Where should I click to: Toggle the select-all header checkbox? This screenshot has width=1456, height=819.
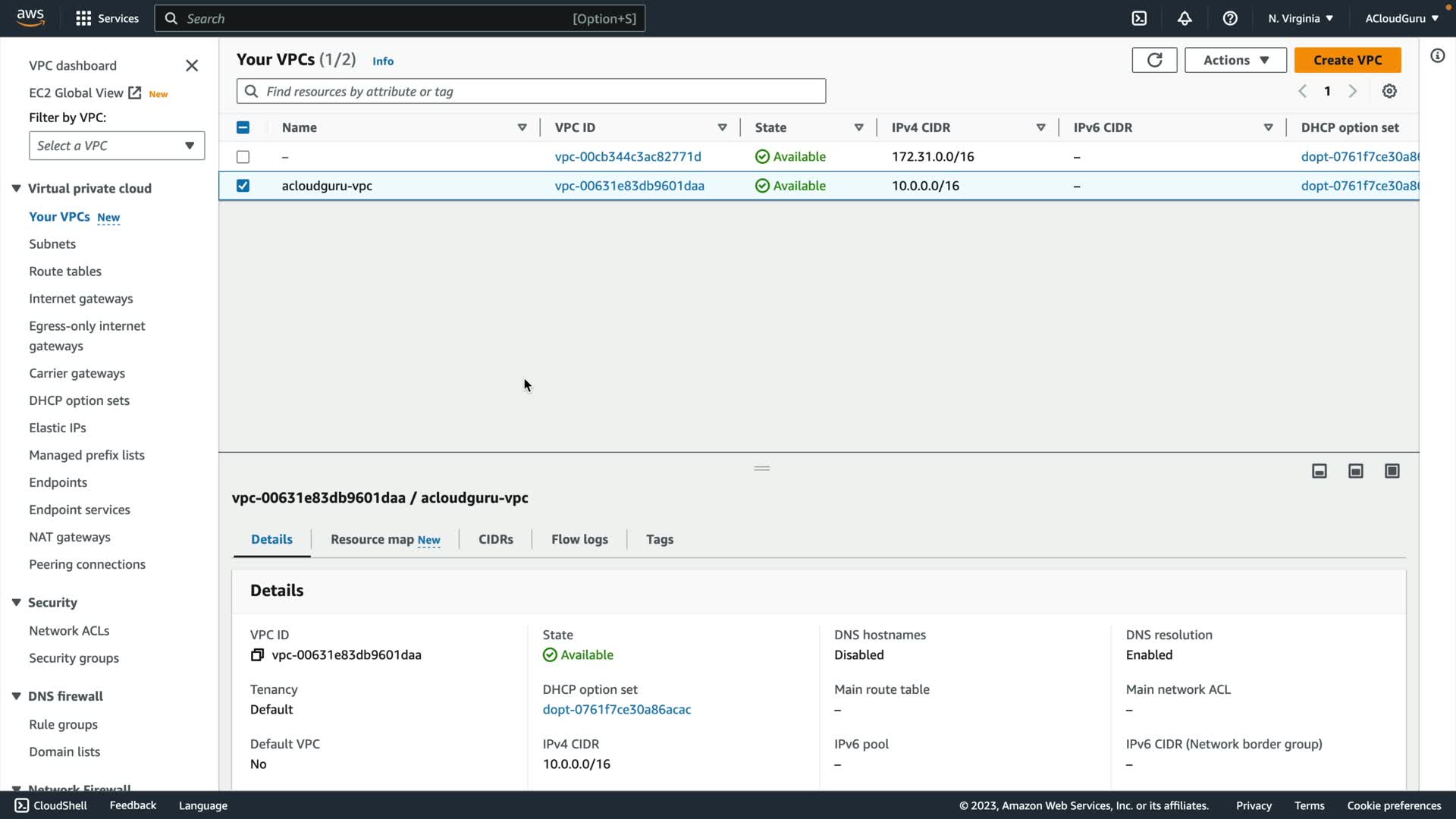pyautogui.click(x=243, y=127)
